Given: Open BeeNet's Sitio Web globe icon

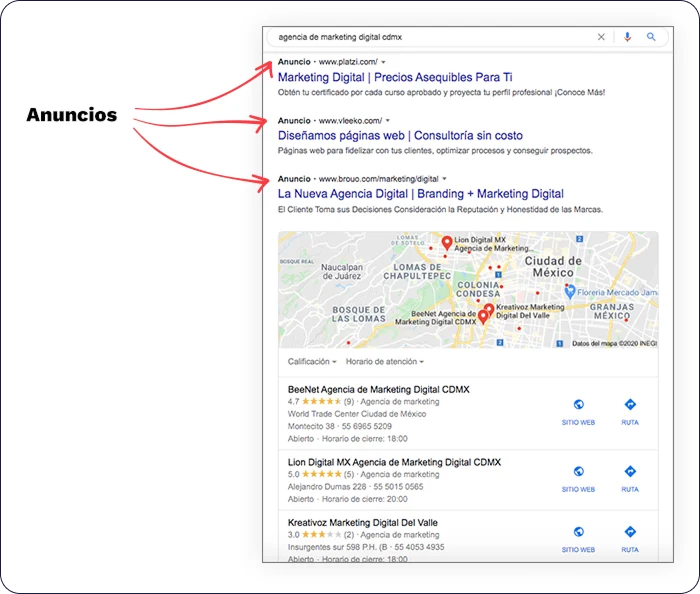Looking at the screenshot, I should [578, 405].
